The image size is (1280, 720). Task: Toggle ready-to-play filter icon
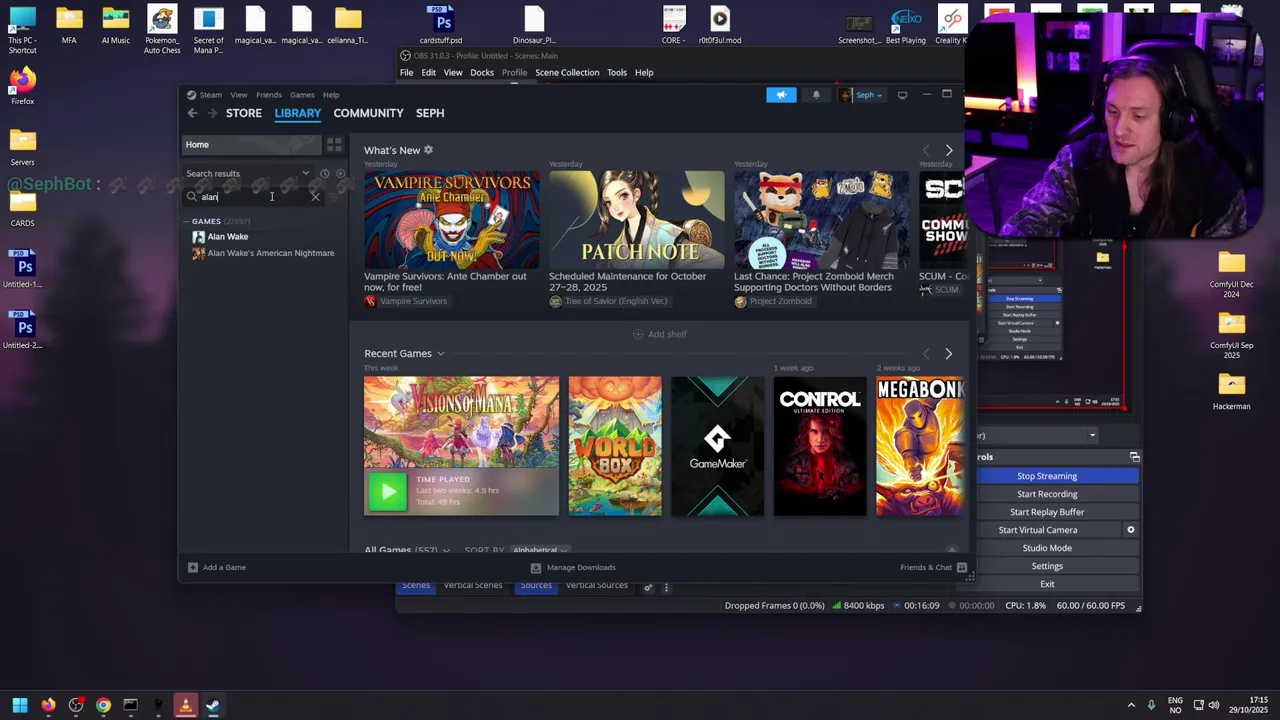pos(340,173)
